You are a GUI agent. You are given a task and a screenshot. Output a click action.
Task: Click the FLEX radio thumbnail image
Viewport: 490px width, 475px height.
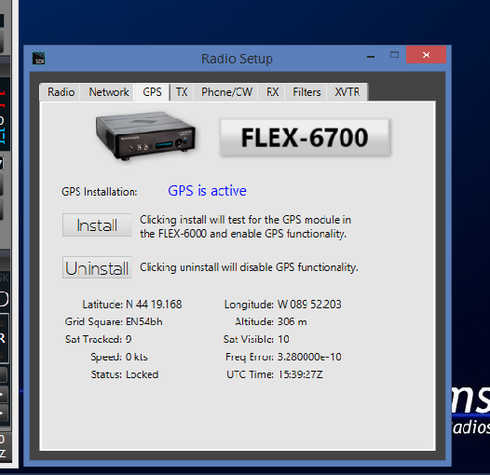145,136
